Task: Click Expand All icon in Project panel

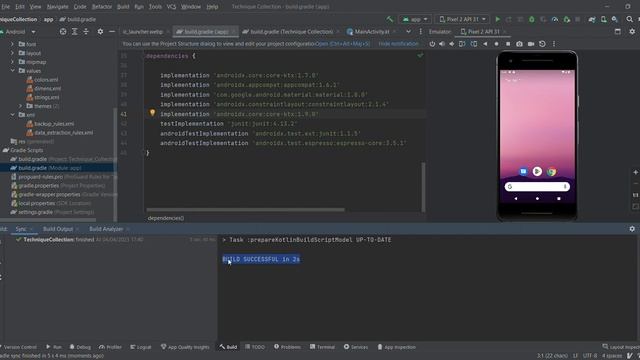Action: point(75,31)
